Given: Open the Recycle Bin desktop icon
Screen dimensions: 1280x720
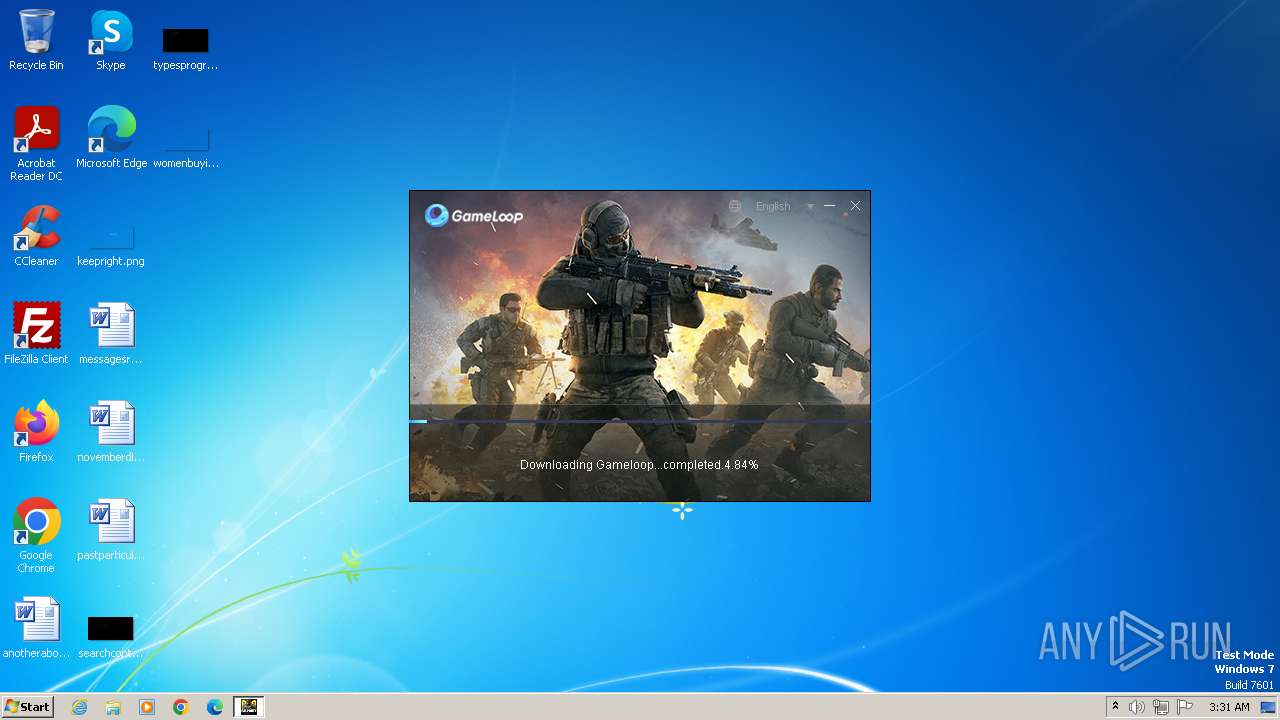Looking at the screenshot, I should (x=36, y=40).
